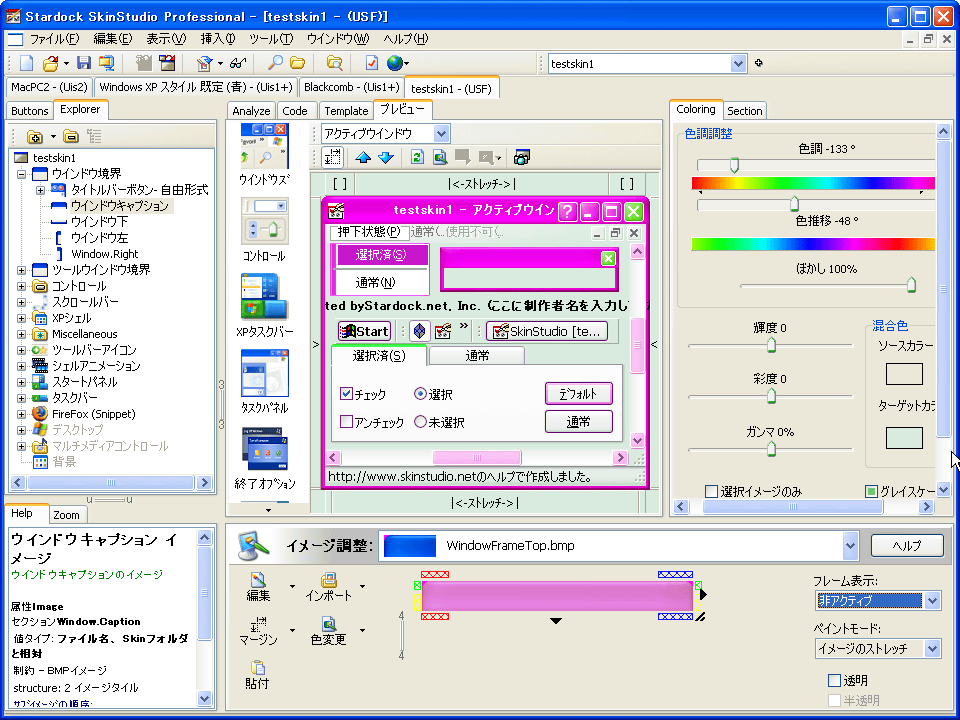Image resolution: width=960 pixels, height=720 pixels.
Task: Switch to the Blackcomb - (Uis1+) document tab
Action: coord(351,87)
